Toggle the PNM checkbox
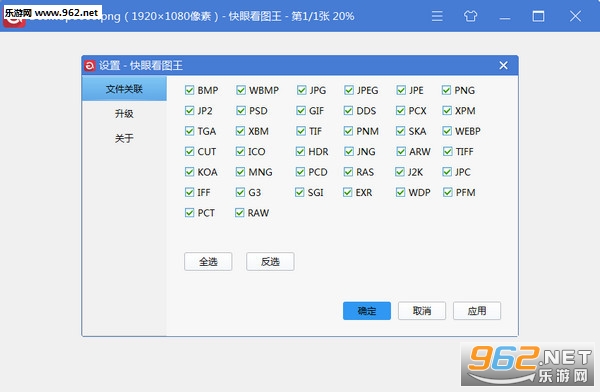This screenshot has width=600, height=392. click(x=348, y=131)
